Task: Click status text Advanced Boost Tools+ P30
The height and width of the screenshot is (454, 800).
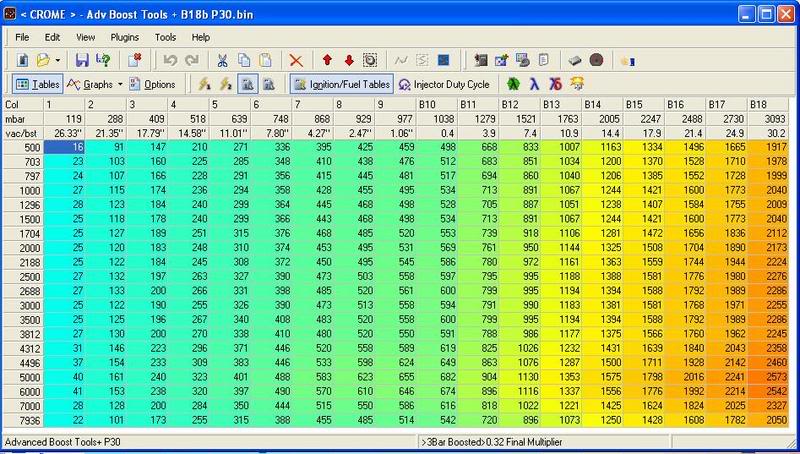Action: tap(63, 442)
